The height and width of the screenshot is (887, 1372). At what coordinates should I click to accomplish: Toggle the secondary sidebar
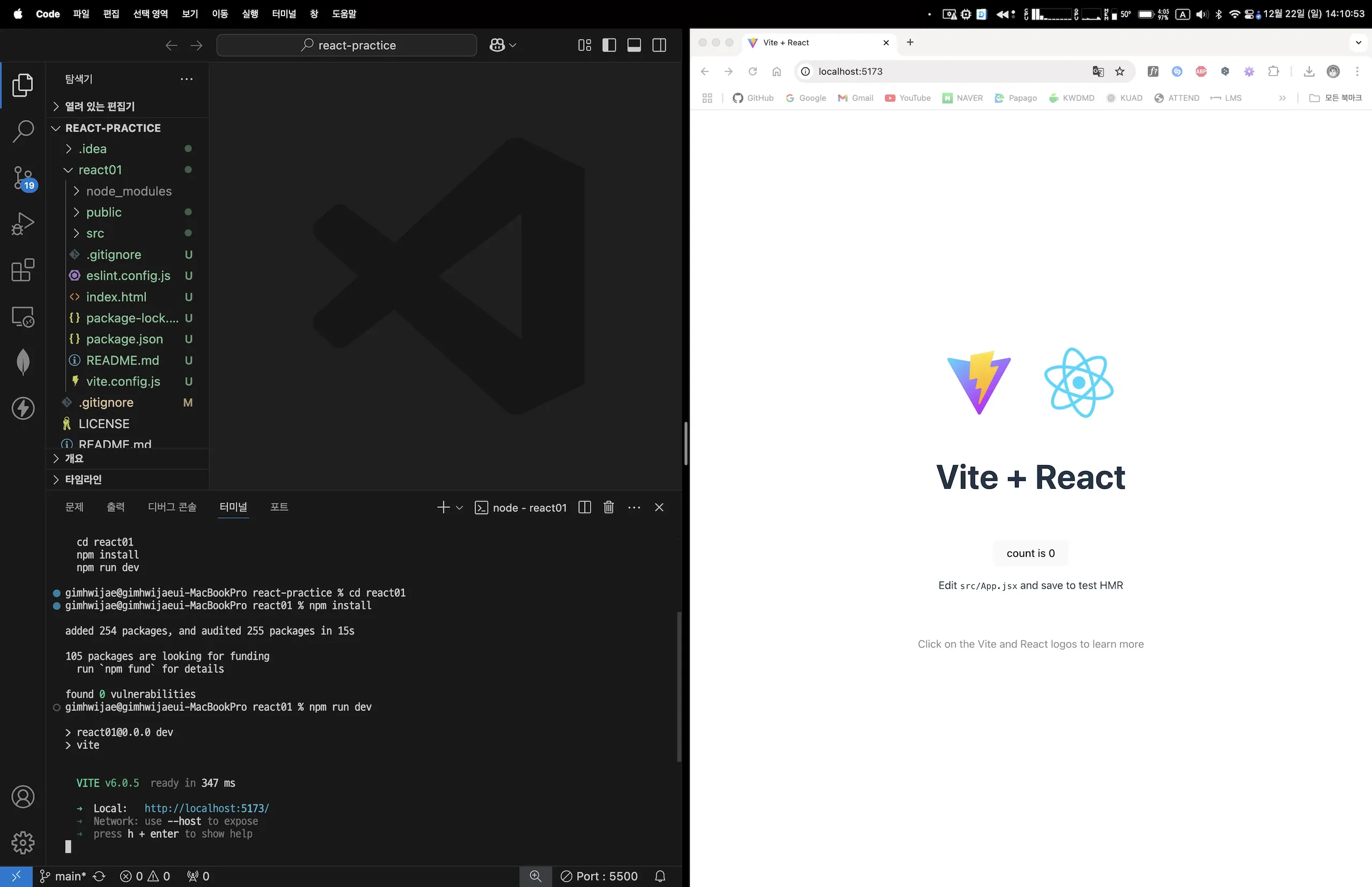658,45
